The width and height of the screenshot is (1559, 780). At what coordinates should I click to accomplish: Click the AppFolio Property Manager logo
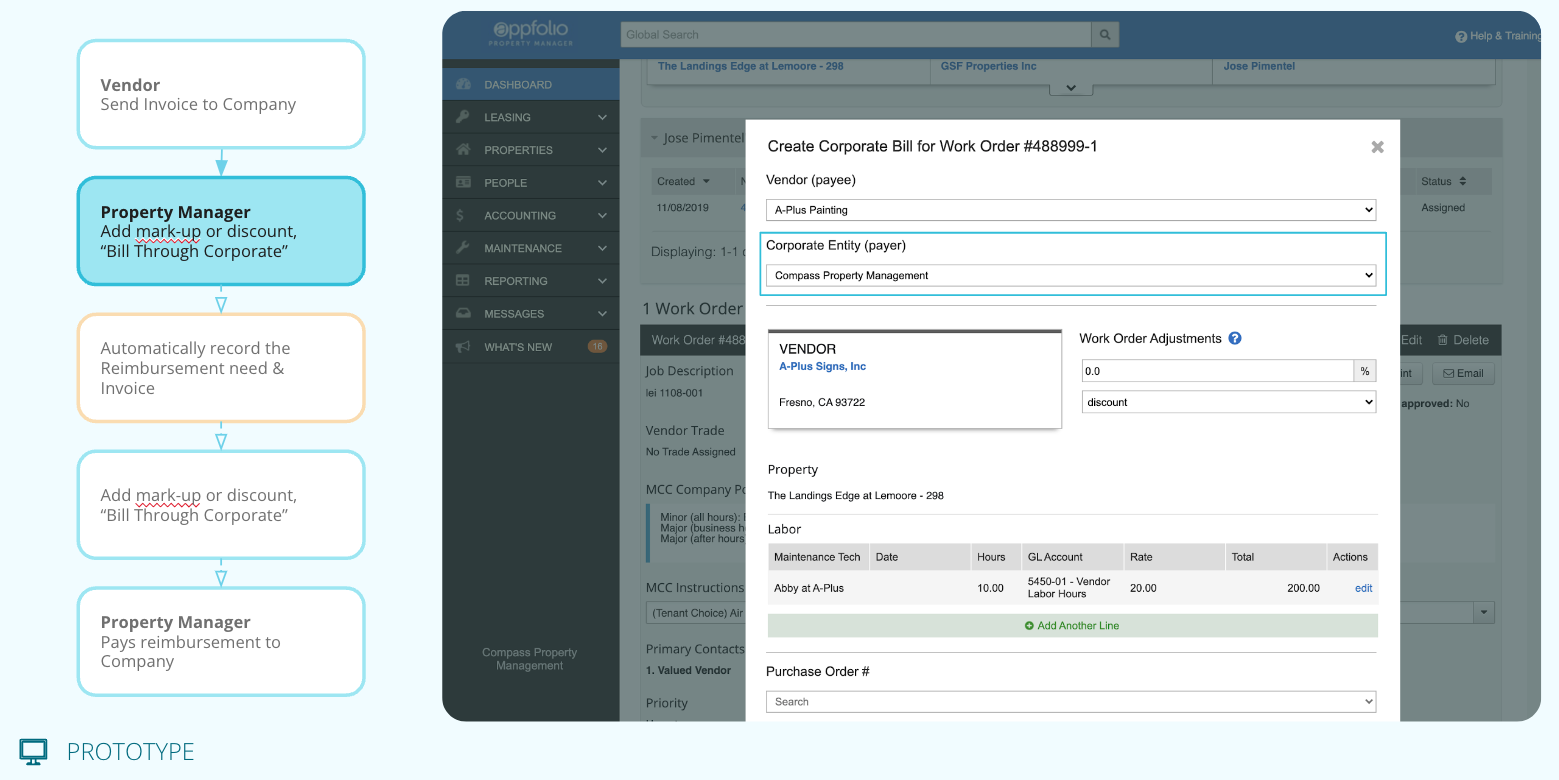(x=531, y=34)
